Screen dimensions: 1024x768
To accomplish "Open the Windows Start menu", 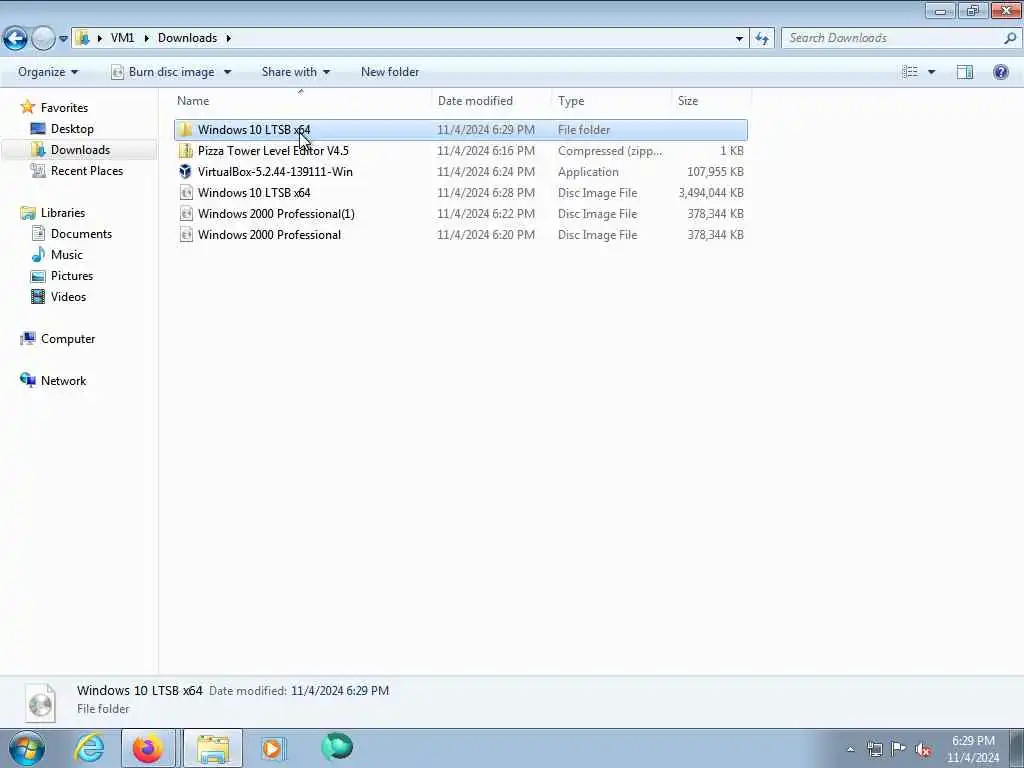I will coord(27,748).
